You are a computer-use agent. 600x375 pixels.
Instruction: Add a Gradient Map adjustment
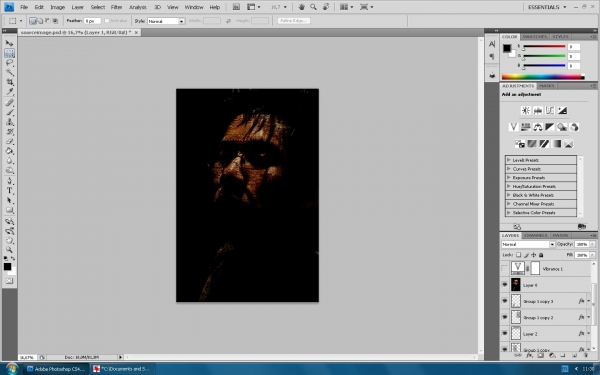point(556,144)
